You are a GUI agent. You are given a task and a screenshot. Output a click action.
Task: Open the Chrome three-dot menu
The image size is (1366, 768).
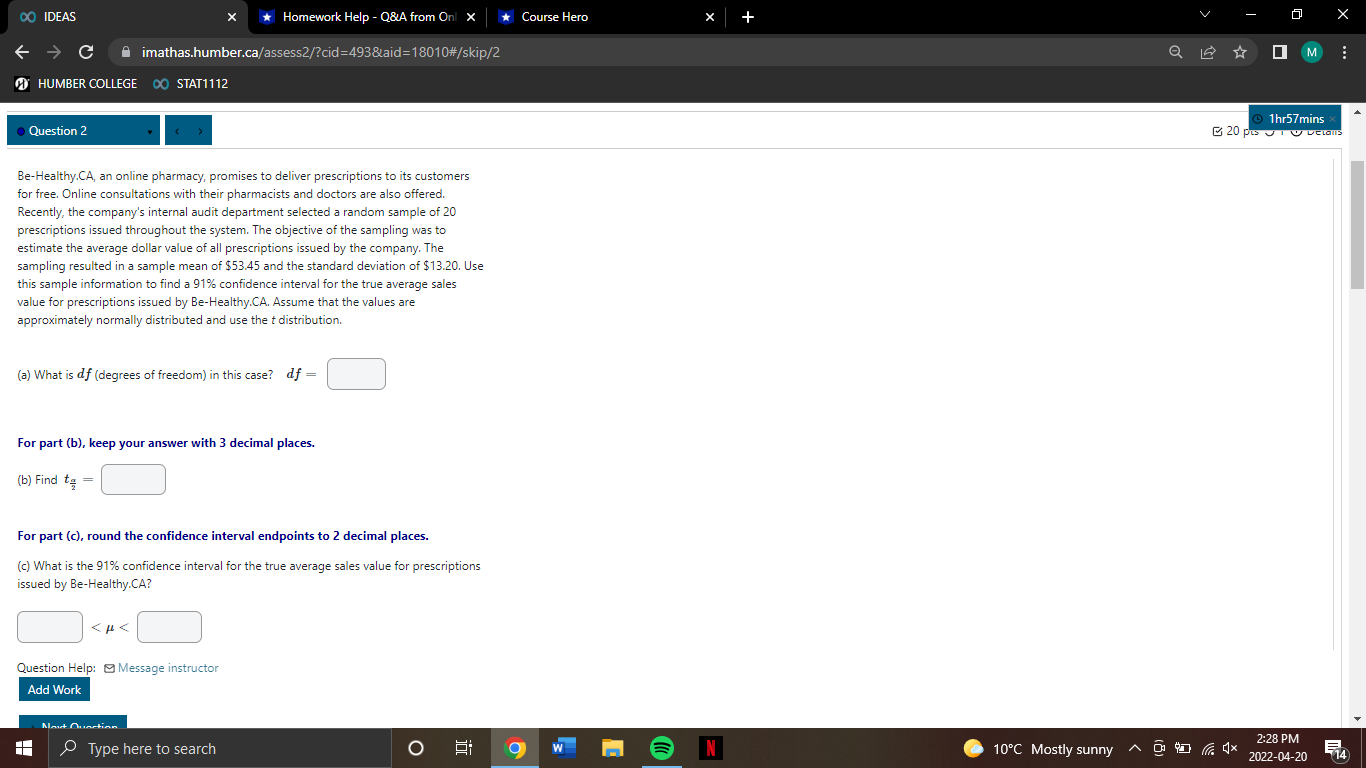coord(1345,52)
